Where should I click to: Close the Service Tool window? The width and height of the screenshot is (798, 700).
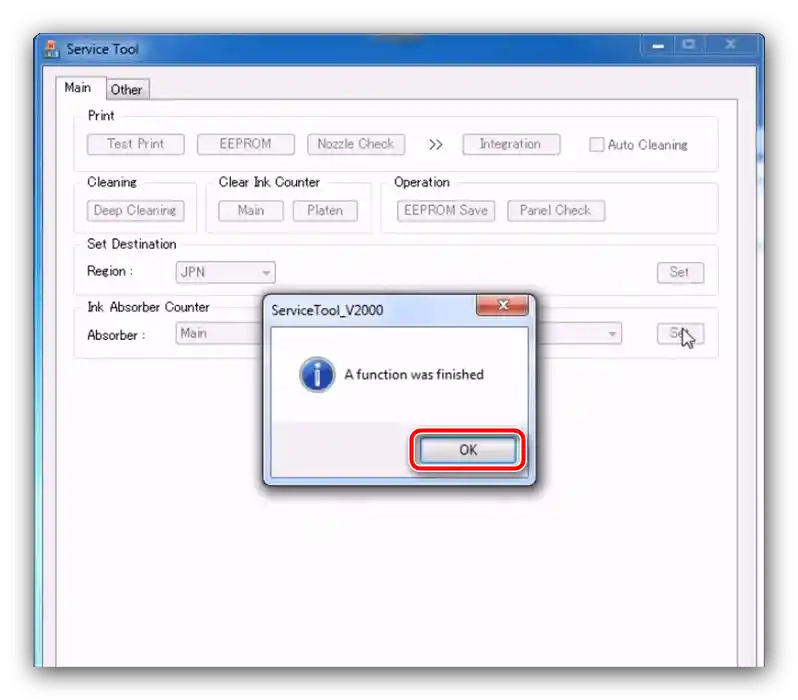coord(730,45)
